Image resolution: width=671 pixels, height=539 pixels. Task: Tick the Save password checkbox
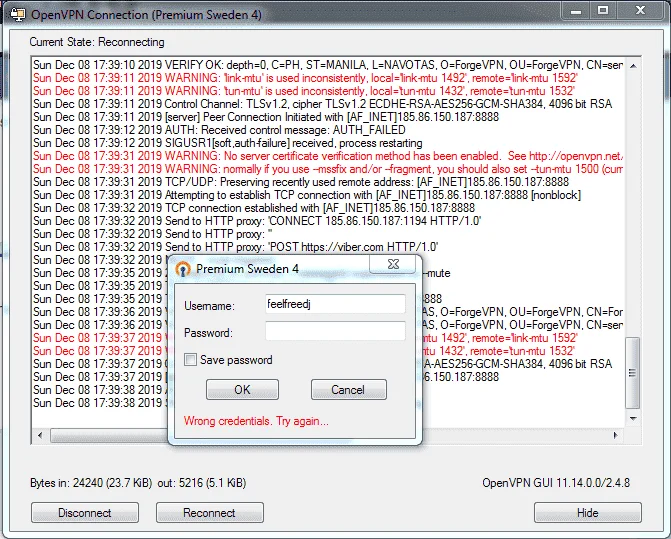[x=190, y=359]
